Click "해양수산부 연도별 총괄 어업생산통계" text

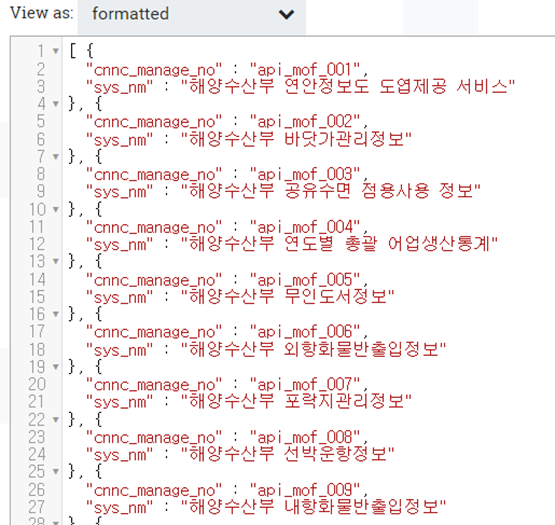(x=340, y=244)
